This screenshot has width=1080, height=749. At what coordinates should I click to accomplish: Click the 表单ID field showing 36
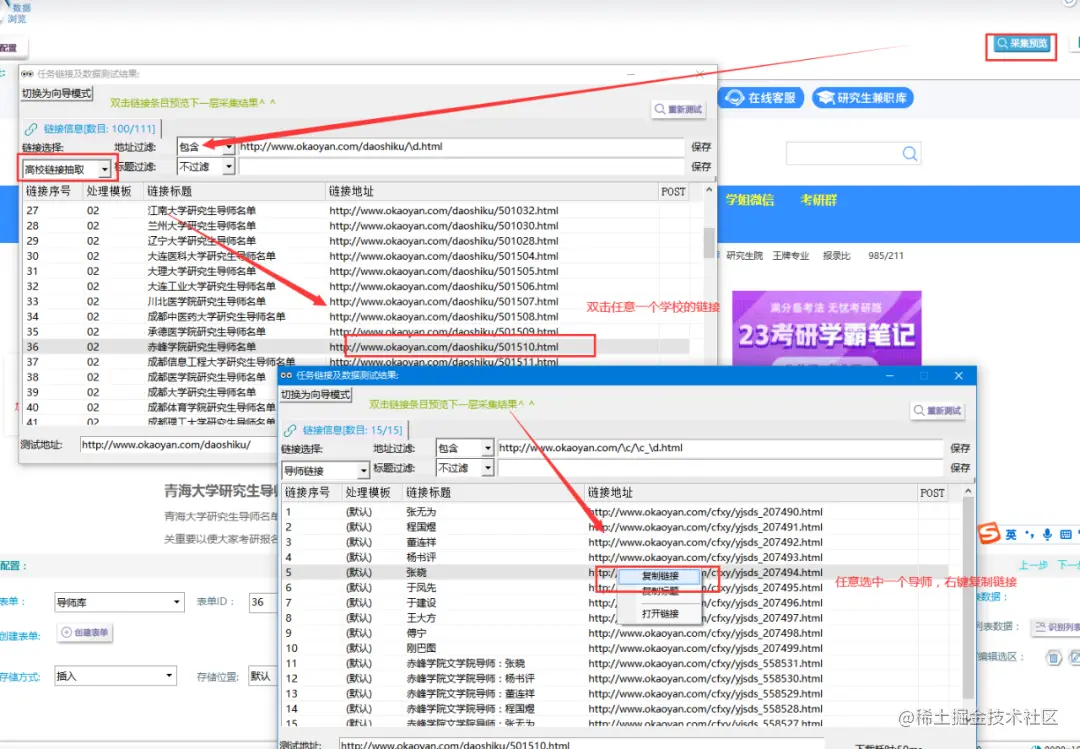263,602
